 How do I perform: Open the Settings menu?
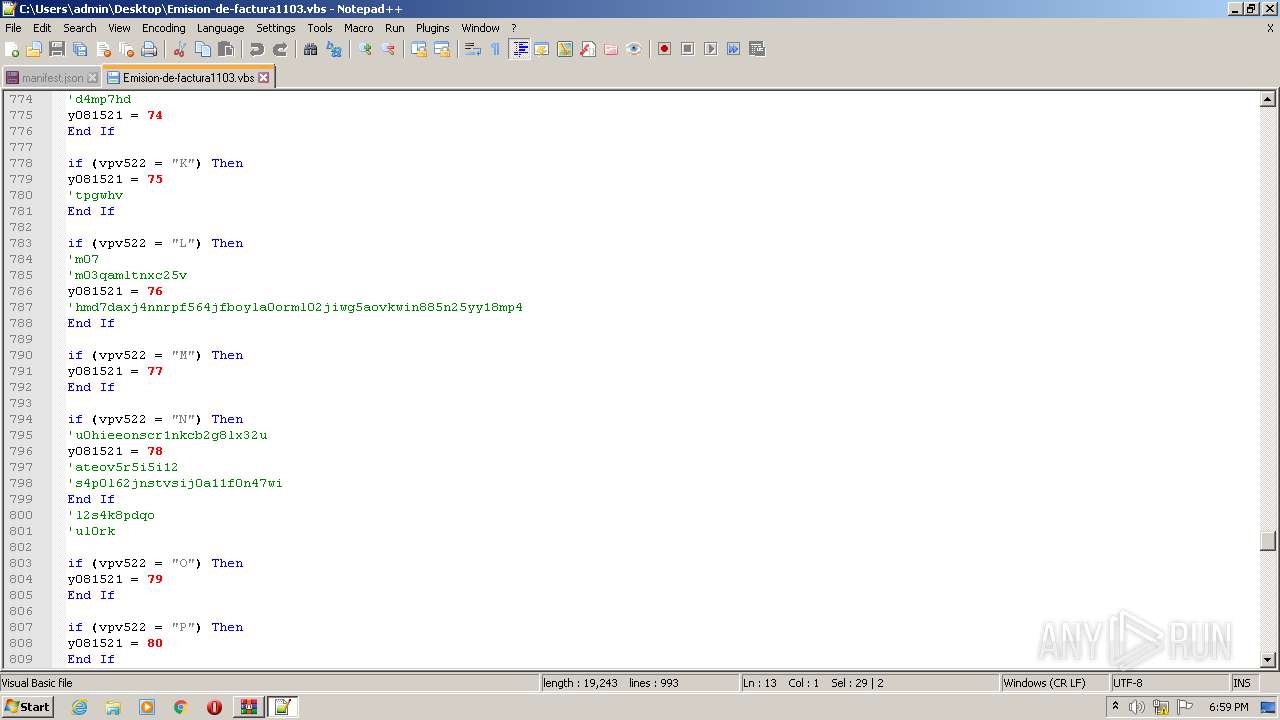click(275, 28)
